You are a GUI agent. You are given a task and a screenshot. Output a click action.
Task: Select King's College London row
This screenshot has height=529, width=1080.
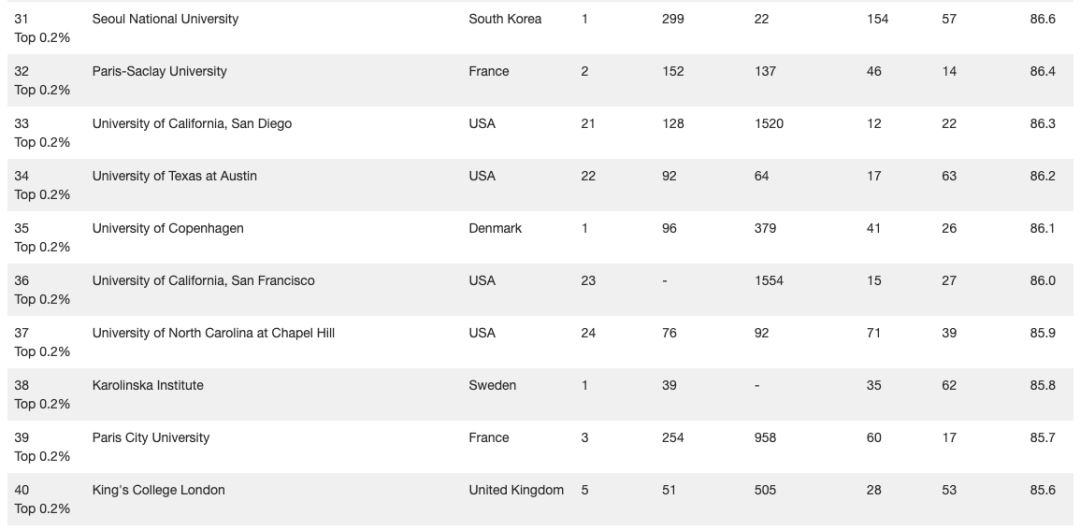(x=540, y=499)
